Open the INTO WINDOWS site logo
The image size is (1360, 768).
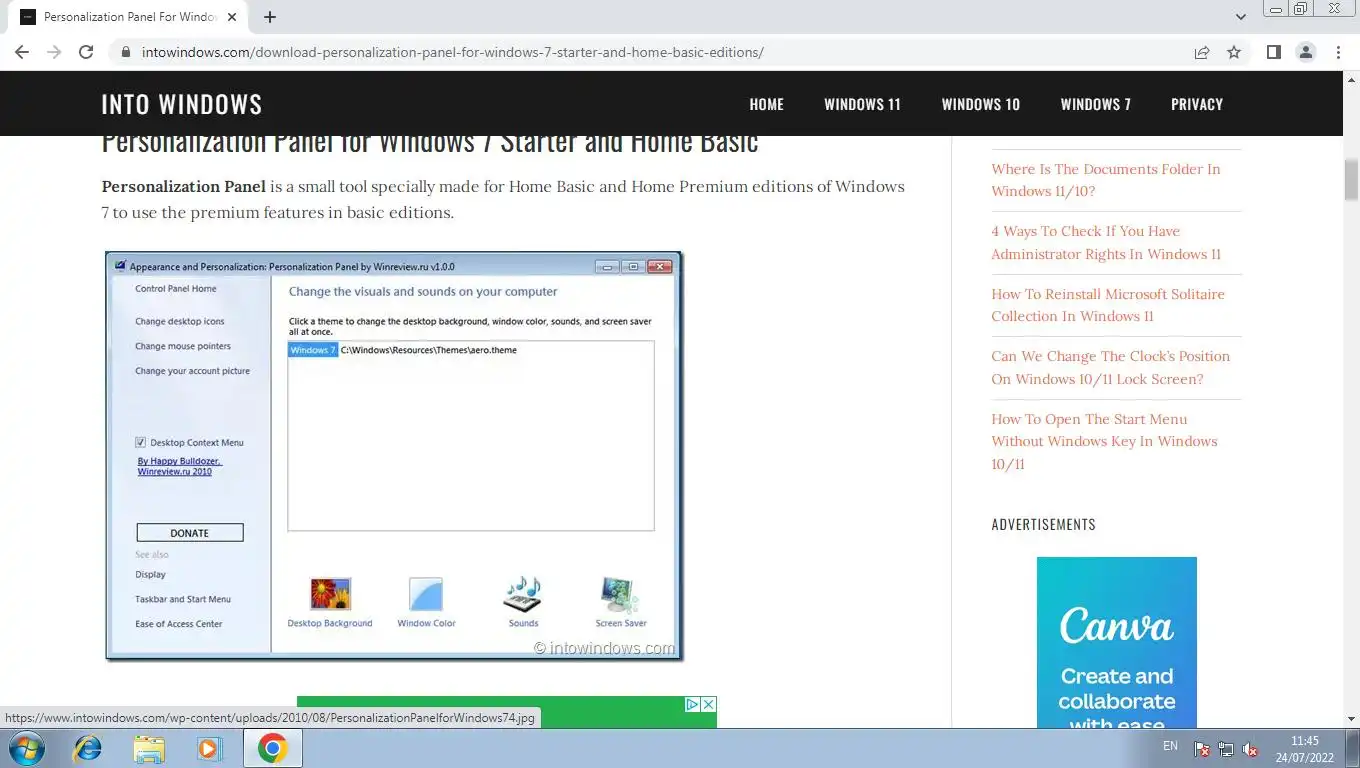(181, 104)
